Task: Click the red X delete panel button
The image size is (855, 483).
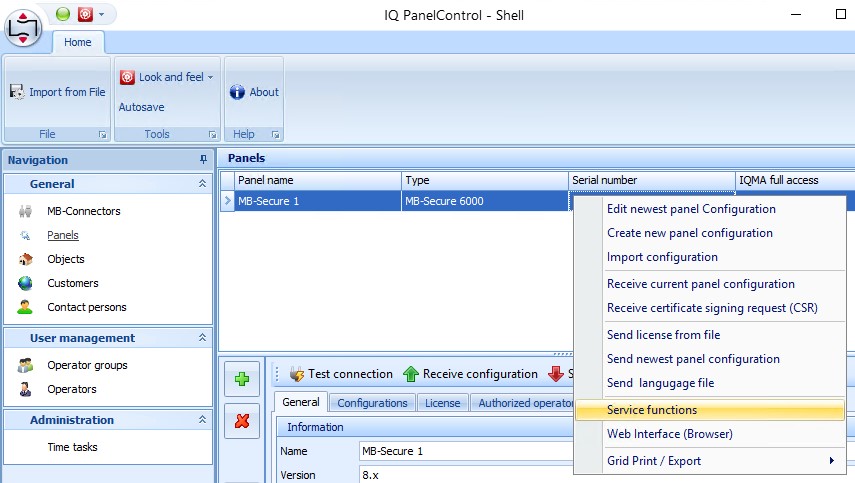Action: 242,421
